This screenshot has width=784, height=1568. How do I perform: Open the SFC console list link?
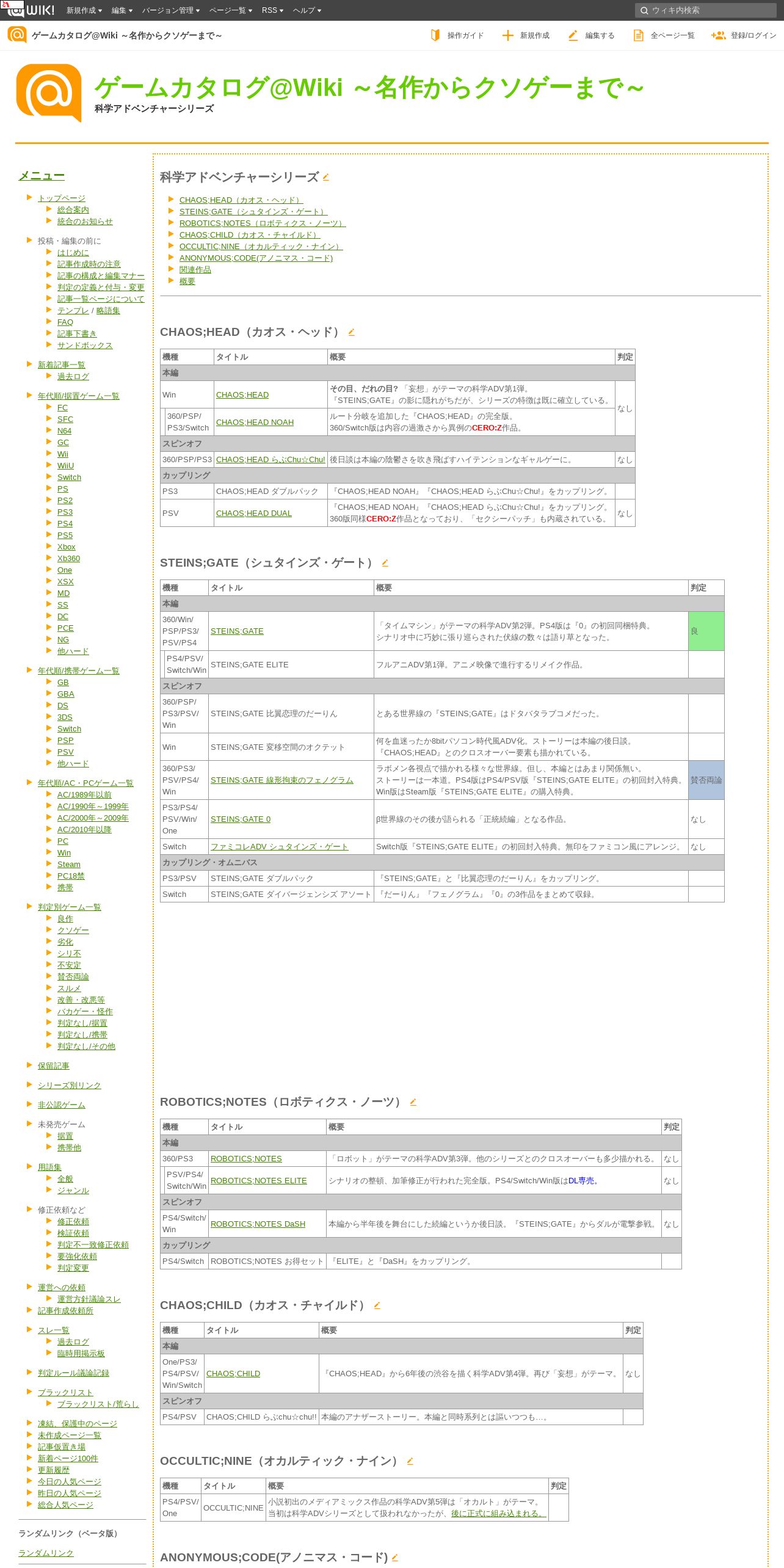pos(65,419)
